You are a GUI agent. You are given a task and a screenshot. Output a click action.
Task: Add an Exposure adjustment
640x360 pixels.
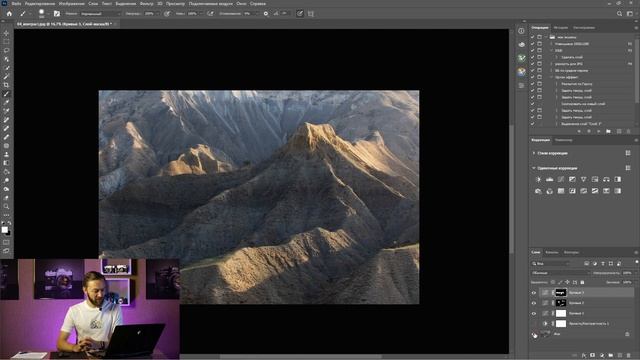(572, 179)
